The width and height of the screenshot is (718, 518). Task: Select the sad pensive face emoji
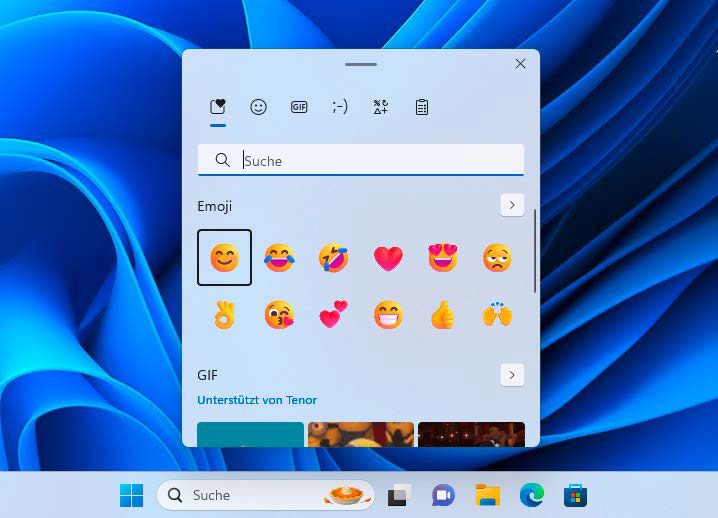pos(497,257)
